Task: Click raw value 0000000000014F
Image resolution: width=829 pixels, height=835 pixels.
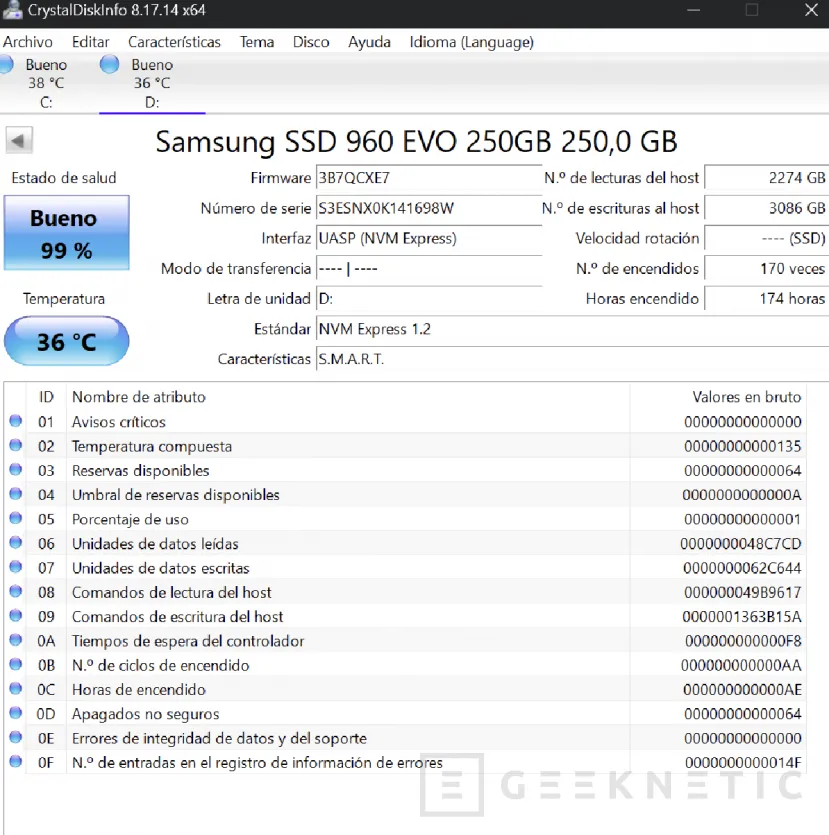Action: point(743,763)
